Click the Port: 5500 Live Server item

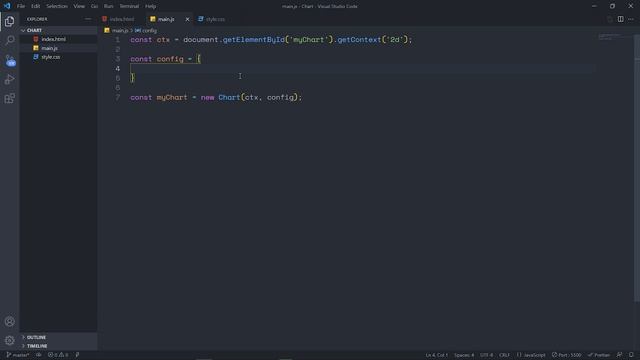point(567,355)
